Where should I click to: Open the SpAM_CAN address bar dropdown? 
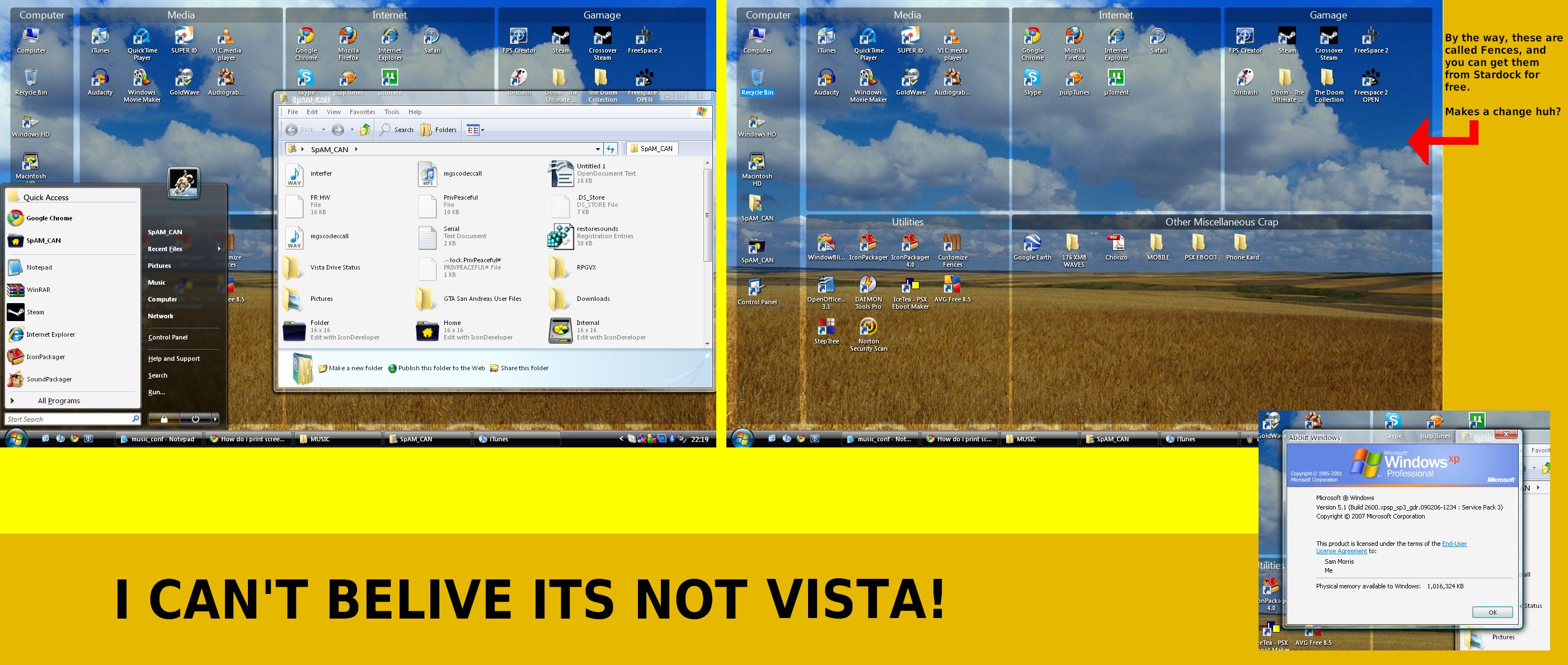598,149
